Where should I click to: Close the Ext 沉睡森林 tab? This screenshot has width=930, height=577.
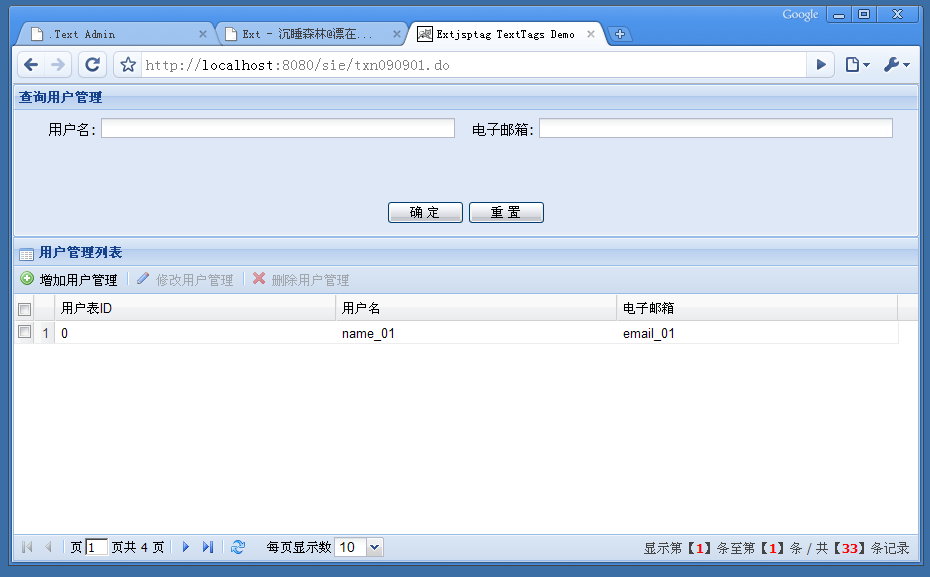coord(397,34)
